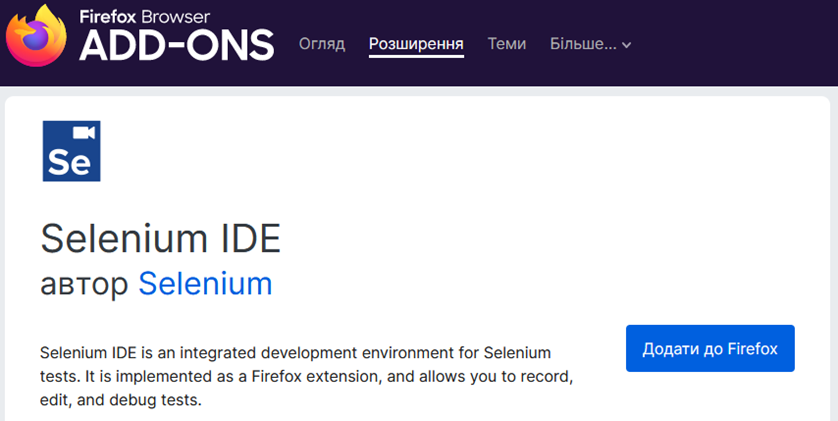
Task: Click the Firefox fox logo icon
Action: [x=36, y=36]
